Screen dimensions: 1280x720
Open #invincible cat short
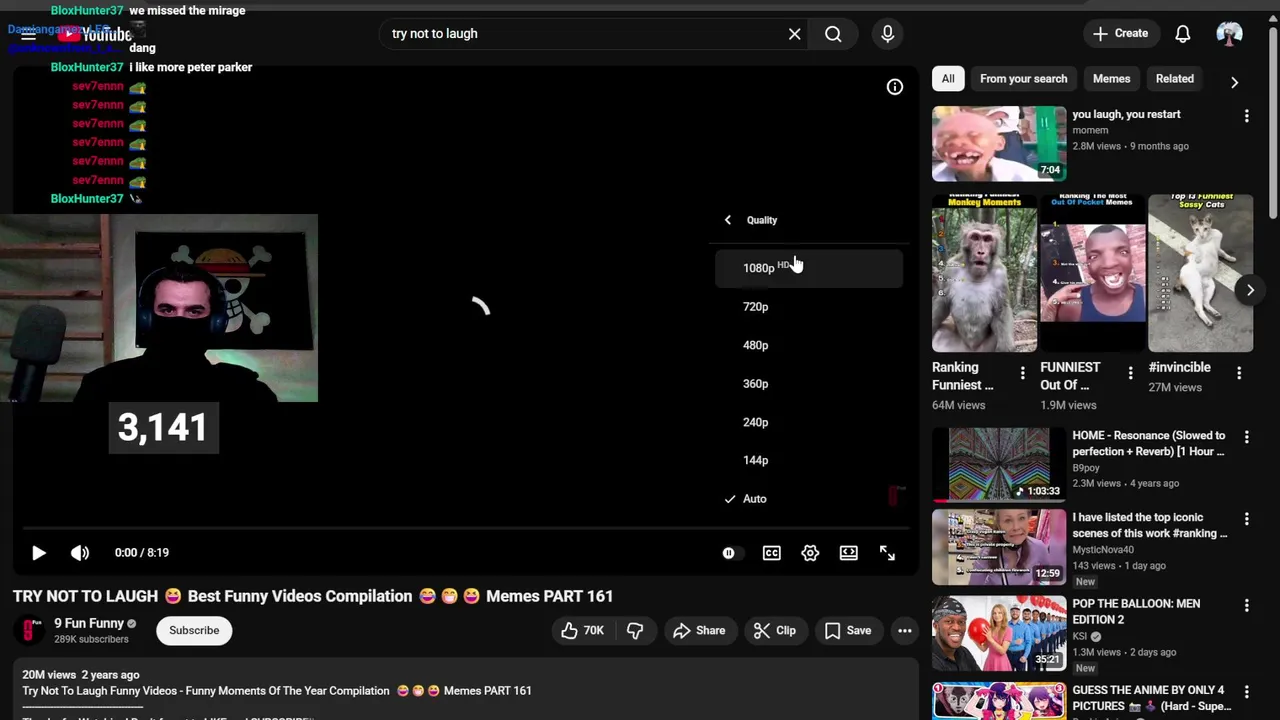1200,273
